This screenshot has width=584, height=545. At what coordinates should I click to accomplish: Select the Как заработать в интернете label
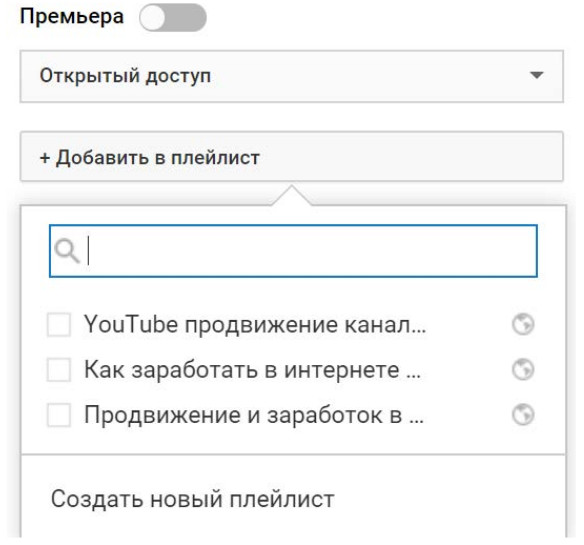[x=253, y=370]
